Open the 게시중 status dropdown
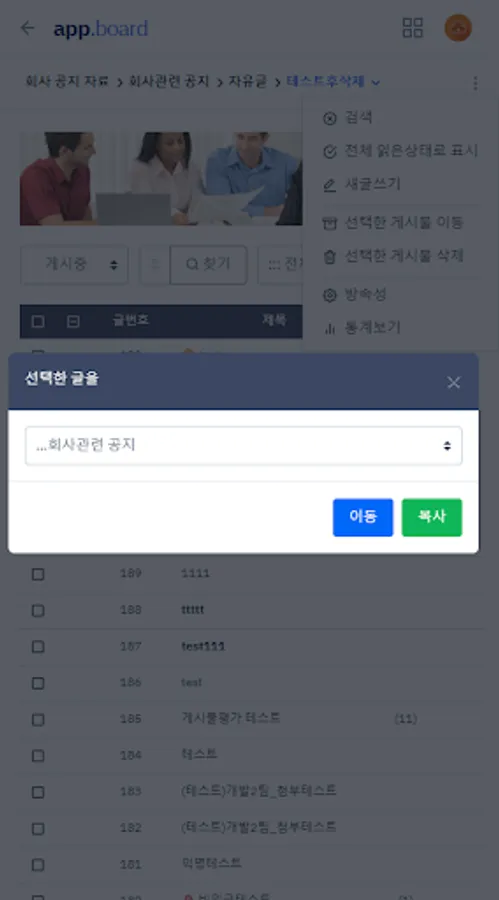This screenshot has width=499, height=900. [74, 265]
